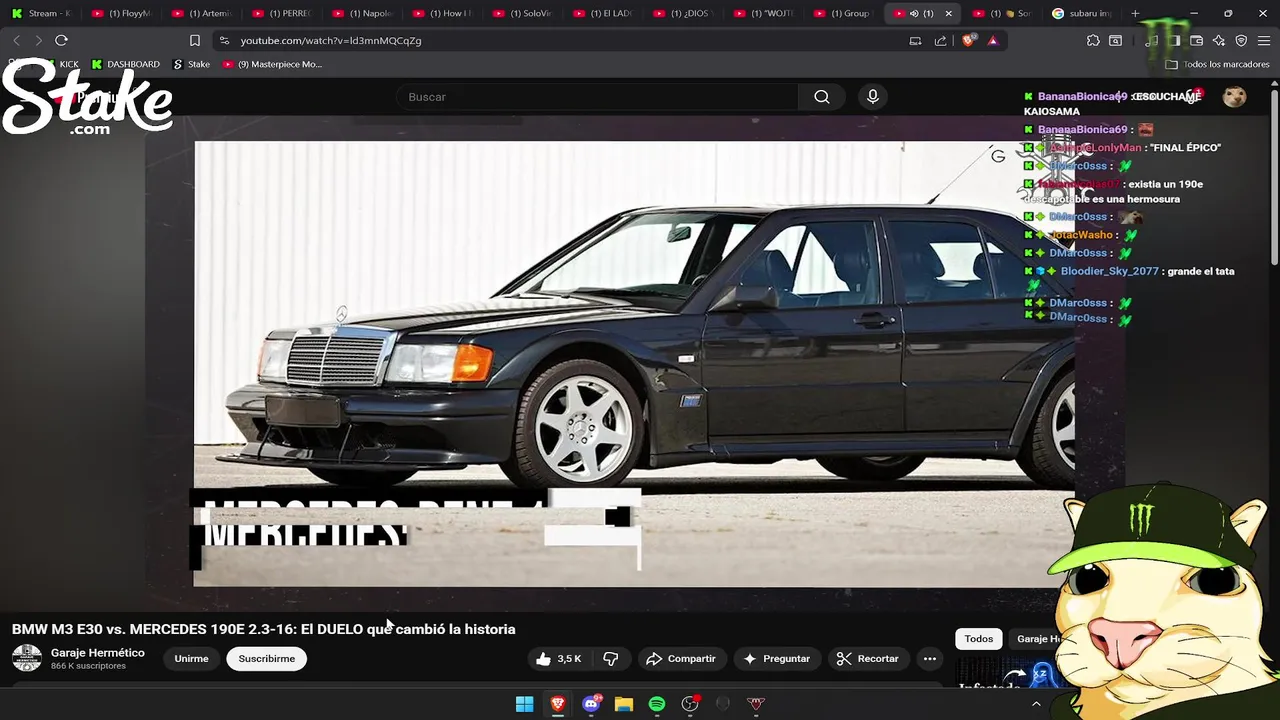
Task: Select the Todos filter chip
Action: click(979, 638)
